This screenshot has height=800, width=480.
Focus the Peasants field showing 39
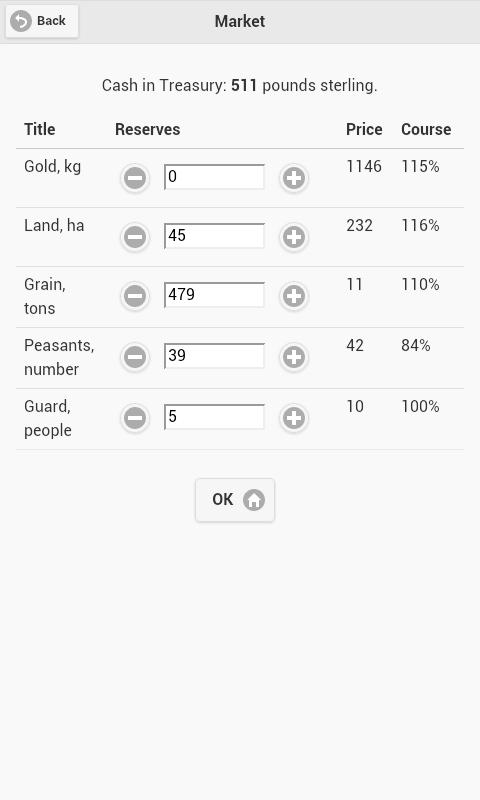pos(214,356)
